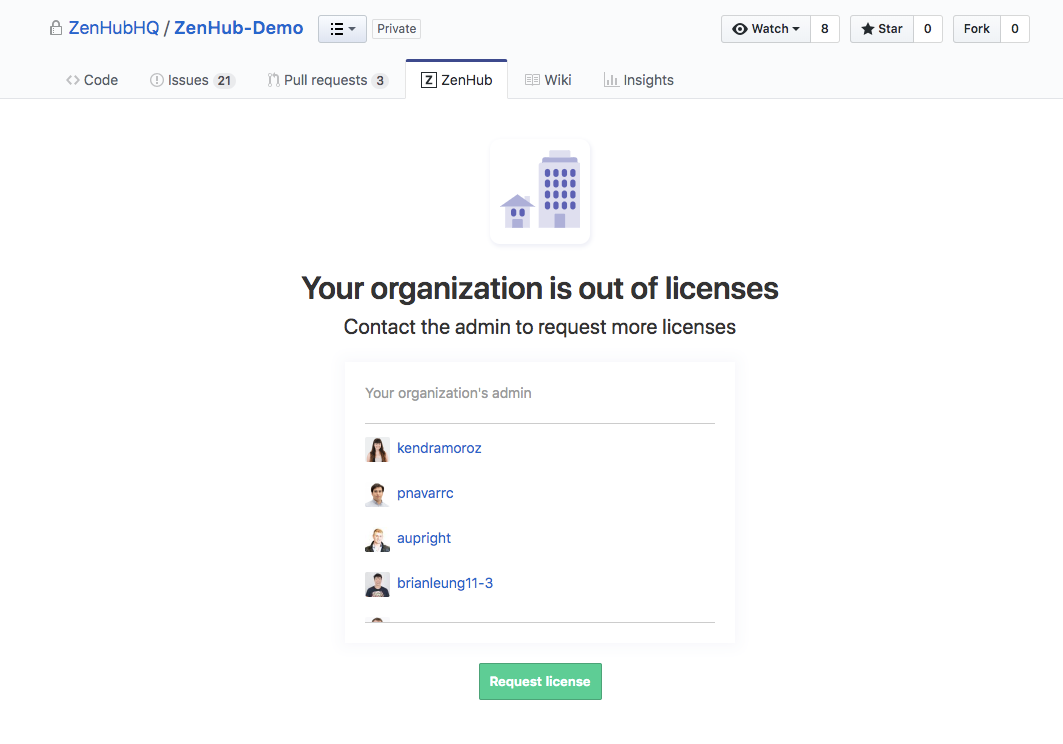The width and height of the screenshot is (1063, 744).
Task: Open admin aupright's profile
Action: point(424,538)
